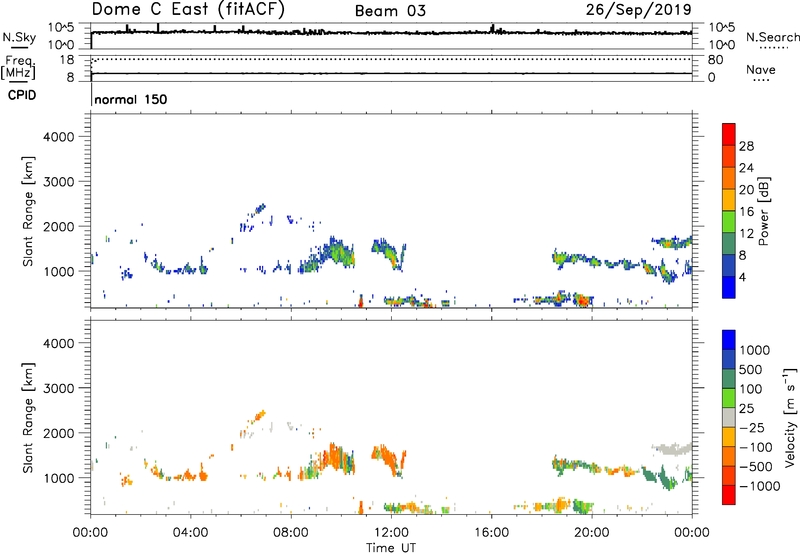
Task: Click the 'Velocity [m s-1]' colorbar label
Action: coord(790,417)
